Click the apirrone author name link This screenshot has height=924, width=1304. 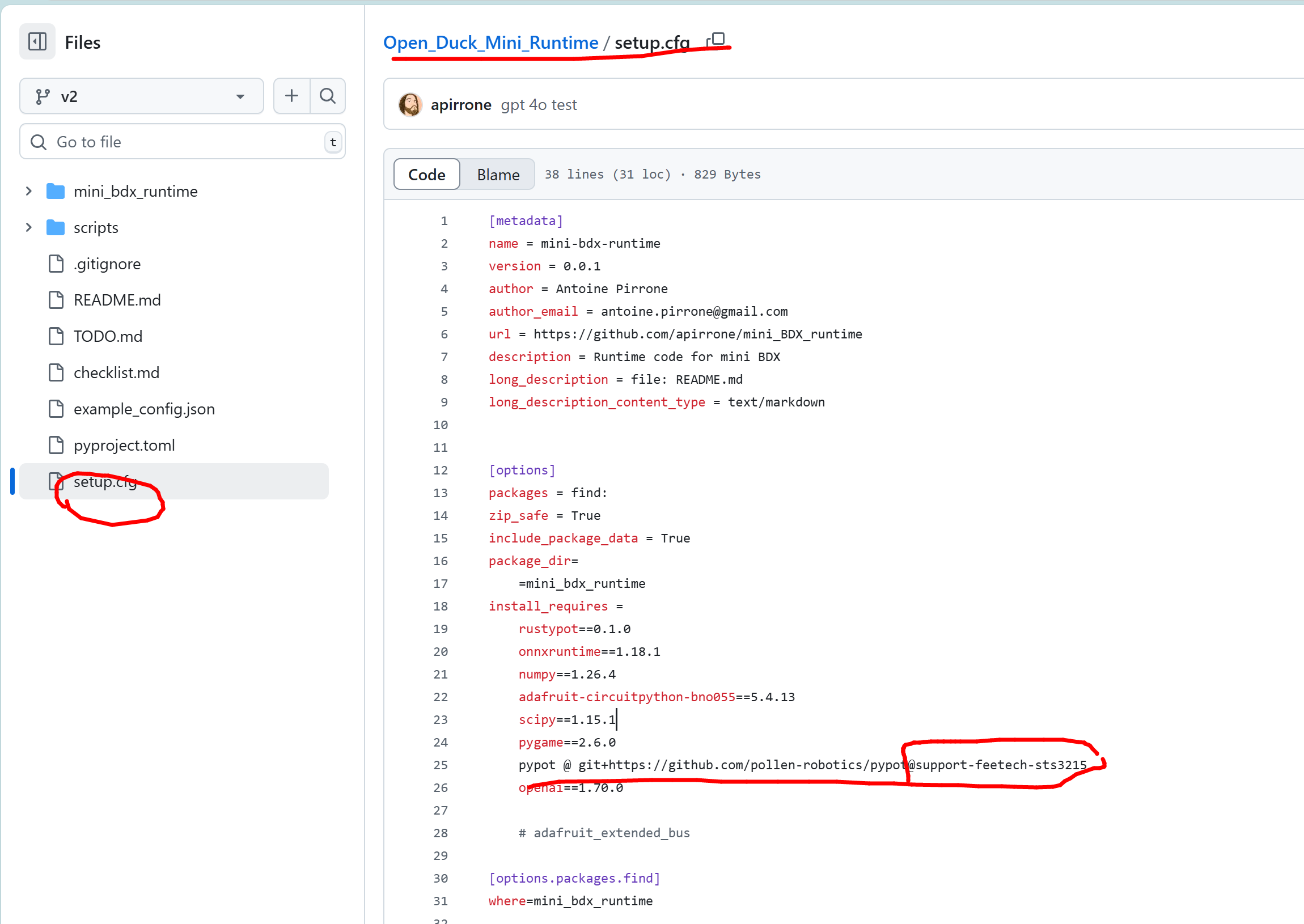tap(461, 105)
